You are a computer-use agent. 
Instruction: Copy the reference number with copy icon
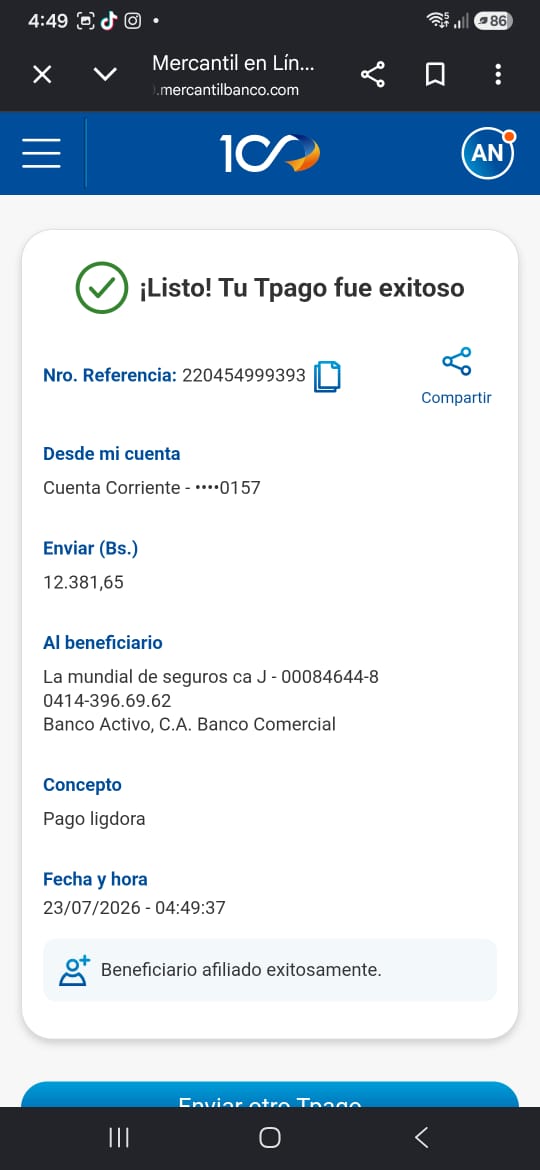point(327,377)
